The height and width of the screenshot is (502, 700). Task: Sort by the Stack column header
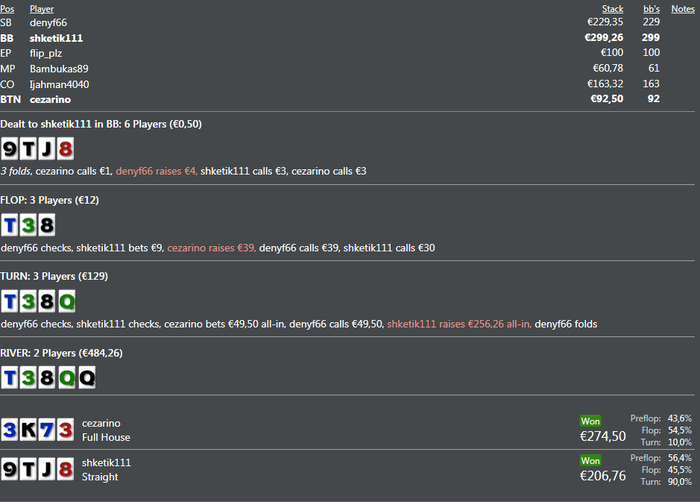[x=612, y=9]
